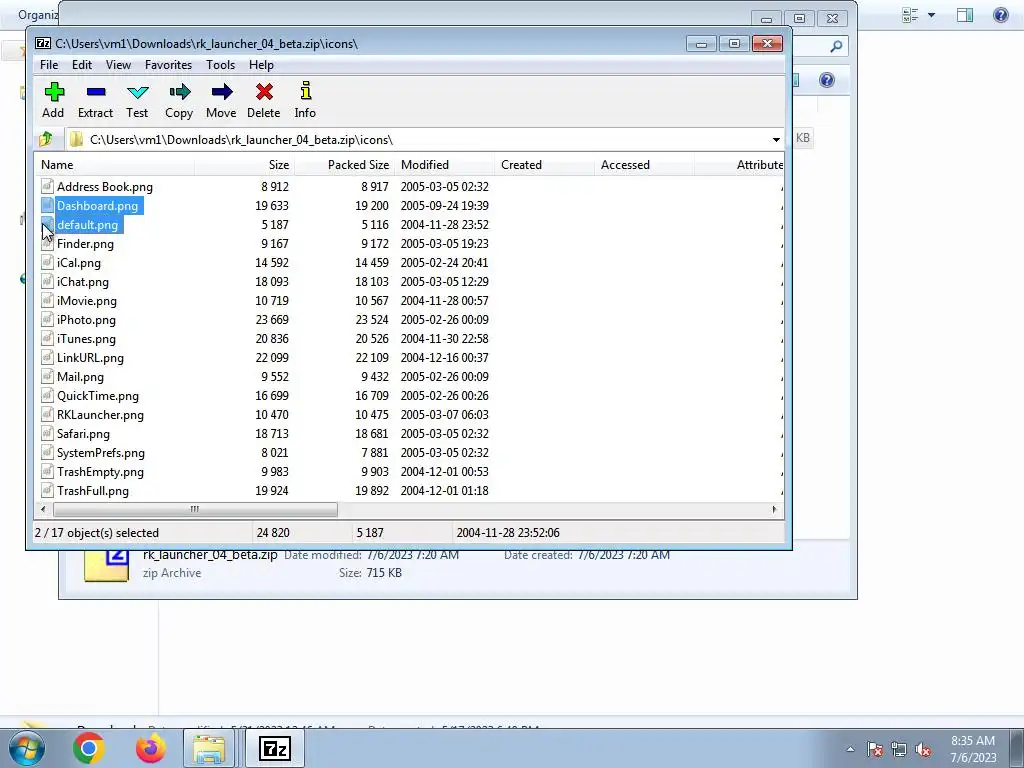
Task: Click the Move toolbar icon
Action: tap(221, 92)
